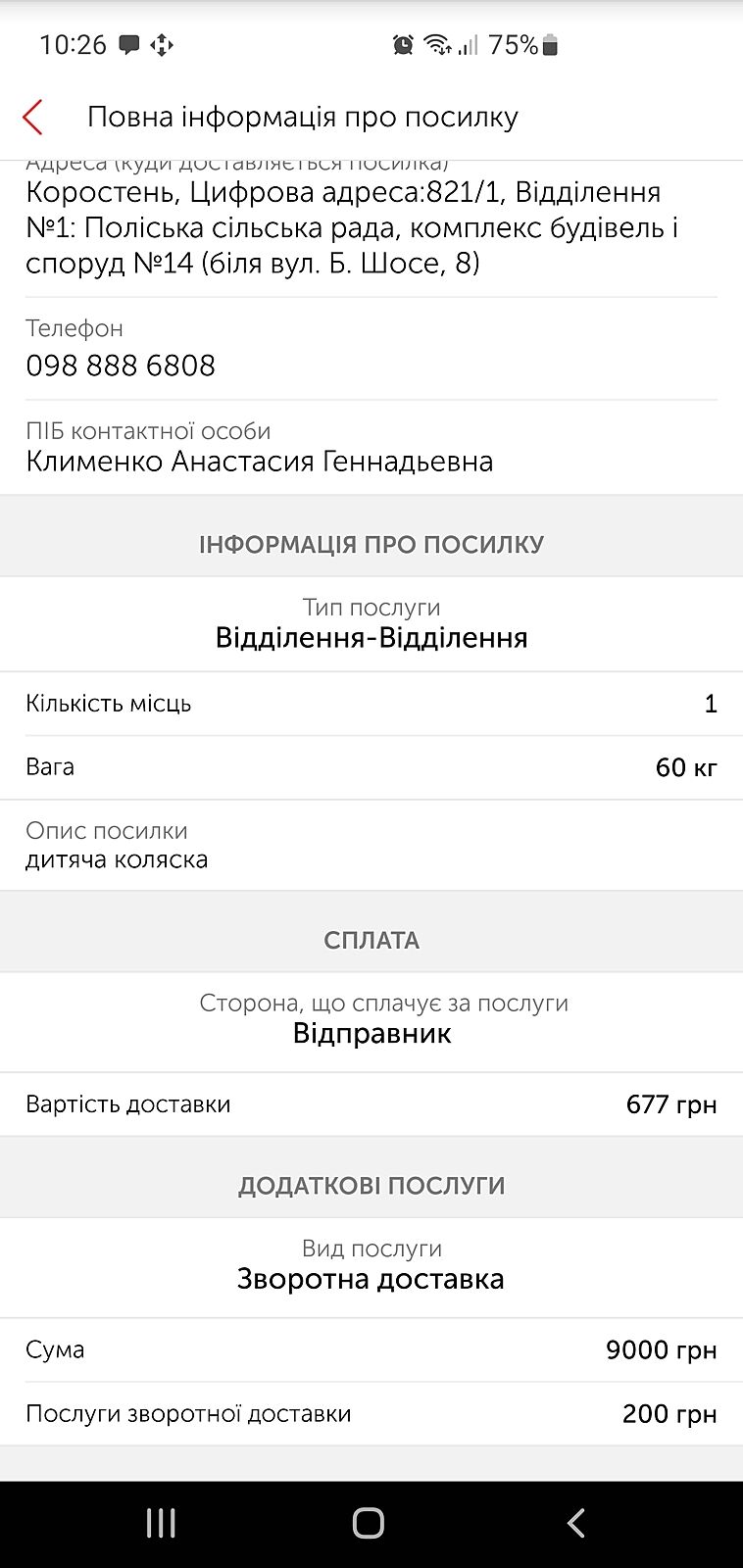Tap the Зворотна доставка service entry

[371, 1279]
